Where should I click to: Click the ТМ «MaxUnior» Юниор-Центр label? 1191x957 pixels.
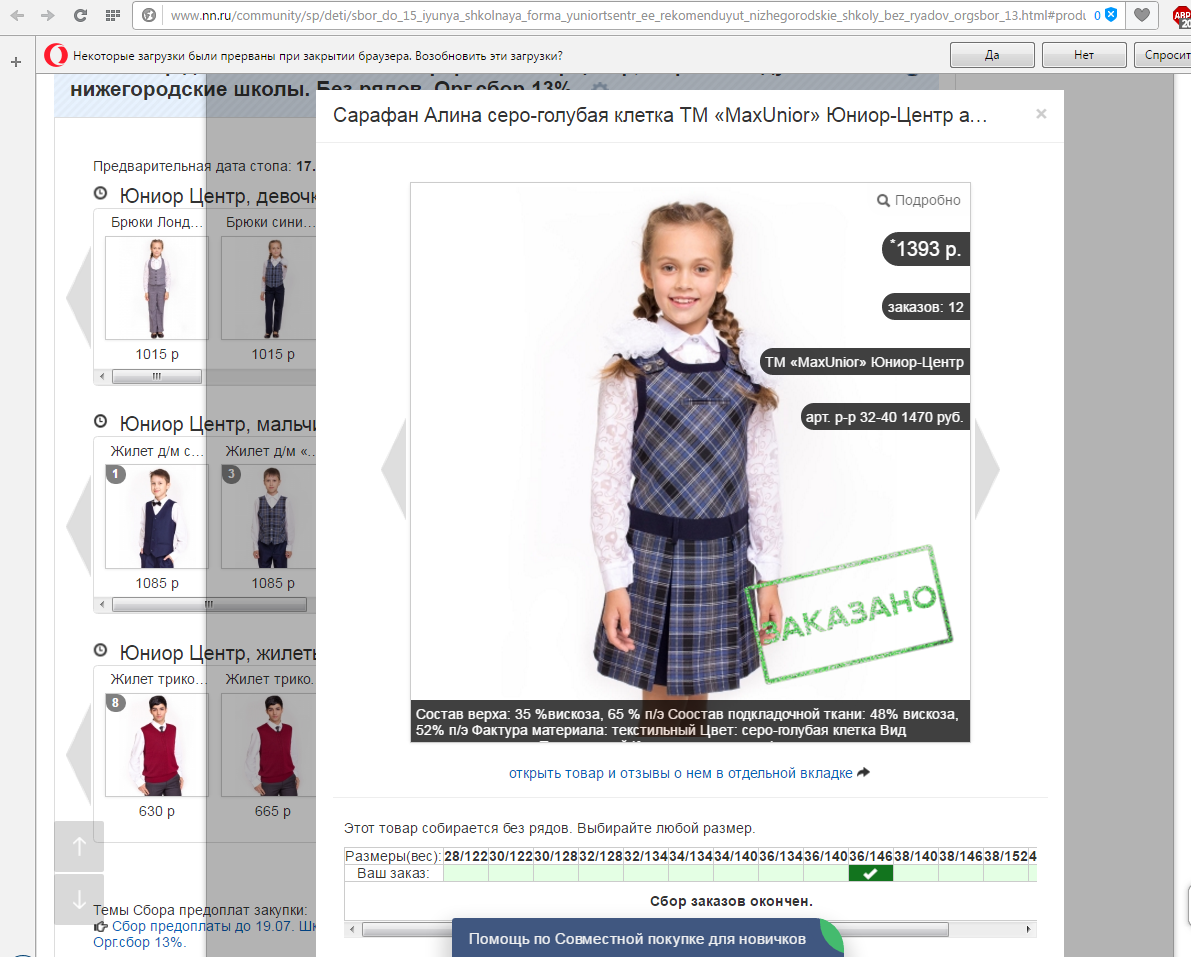click(865, 362)
